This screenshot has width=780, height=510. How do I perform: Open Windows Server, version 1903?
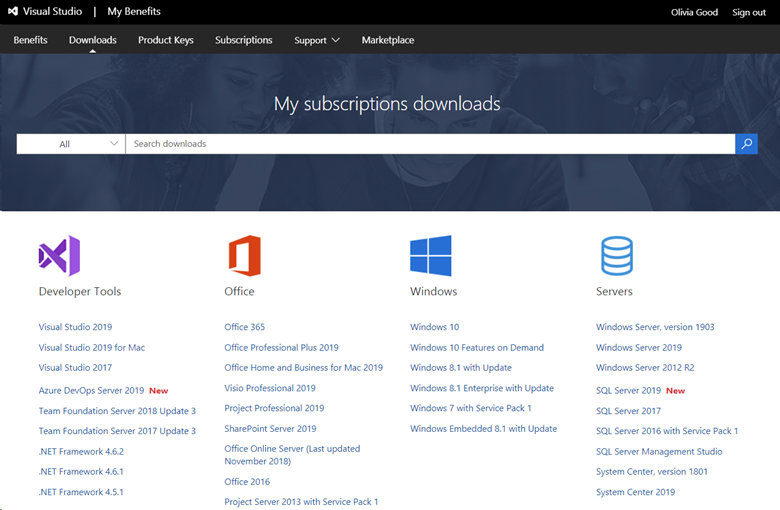pyautogui.click(x=655, y=327)
